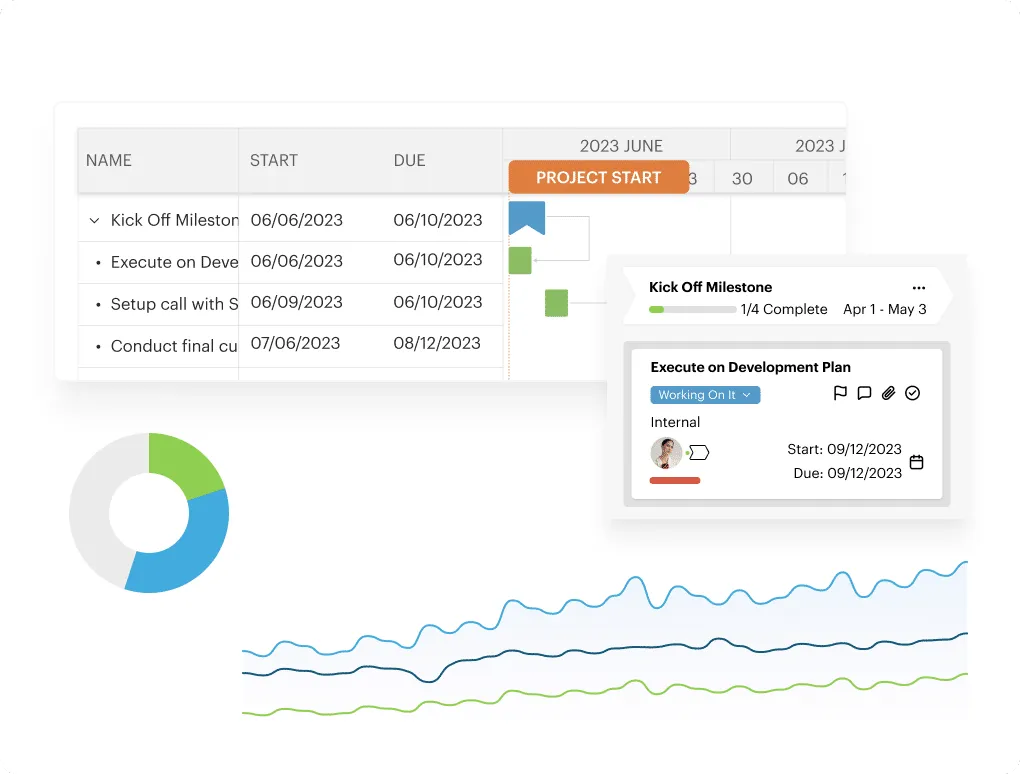Mark the task complete with the checkmark icon

point(912,393)
